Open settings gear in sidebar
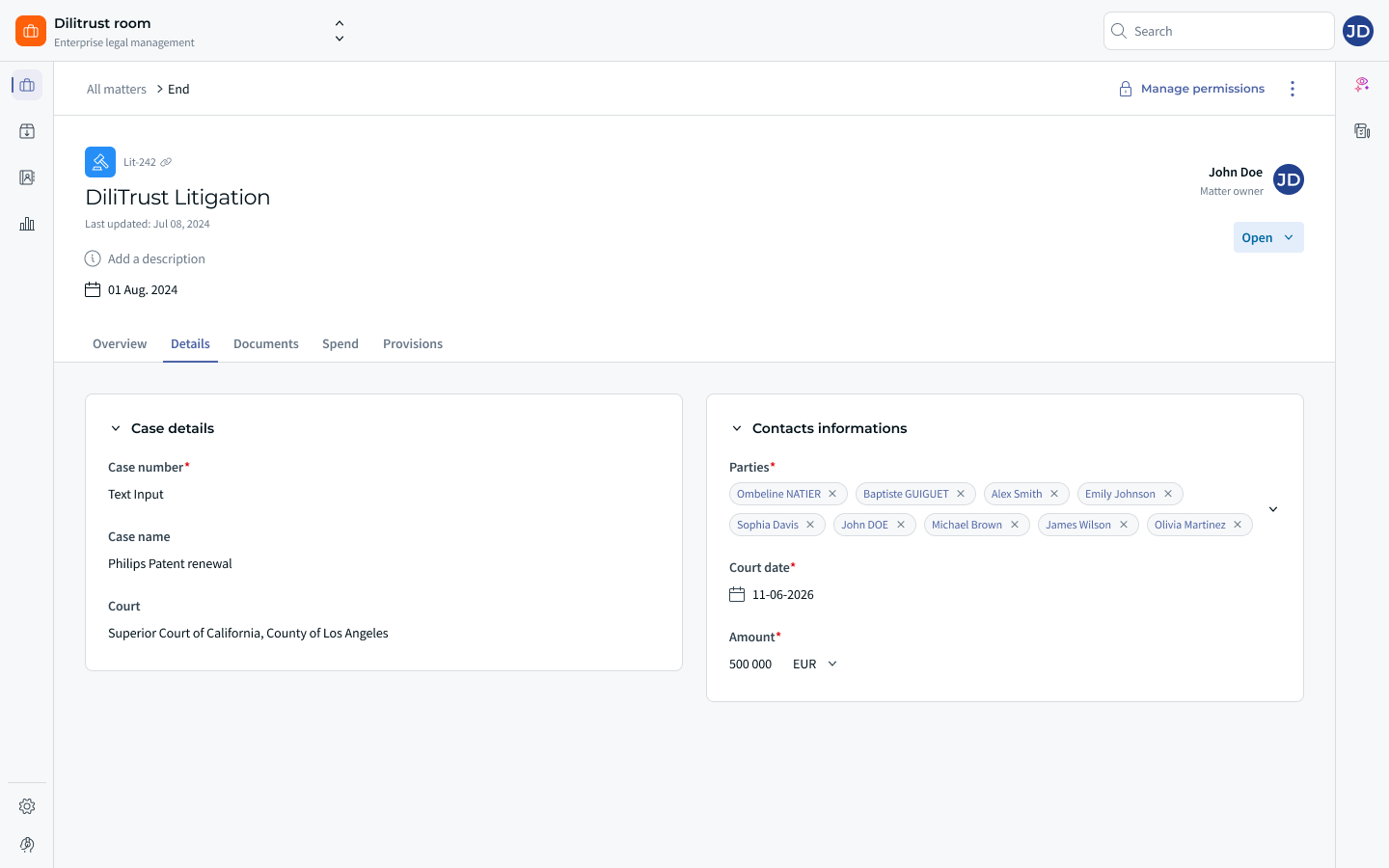The height and width of the screenshot is (868, 1389). pos(27,806)
